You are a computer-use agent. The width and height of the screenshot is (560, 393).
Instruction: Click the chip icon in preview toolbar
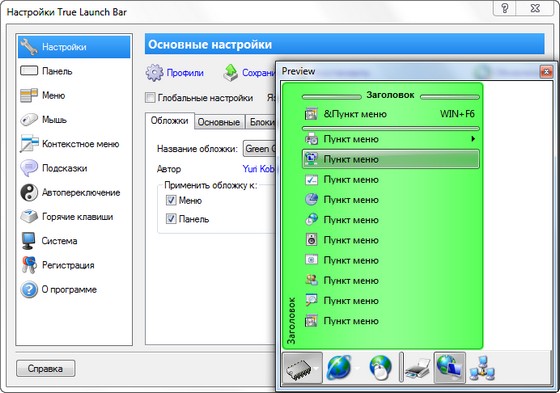(x=299, y=368)
